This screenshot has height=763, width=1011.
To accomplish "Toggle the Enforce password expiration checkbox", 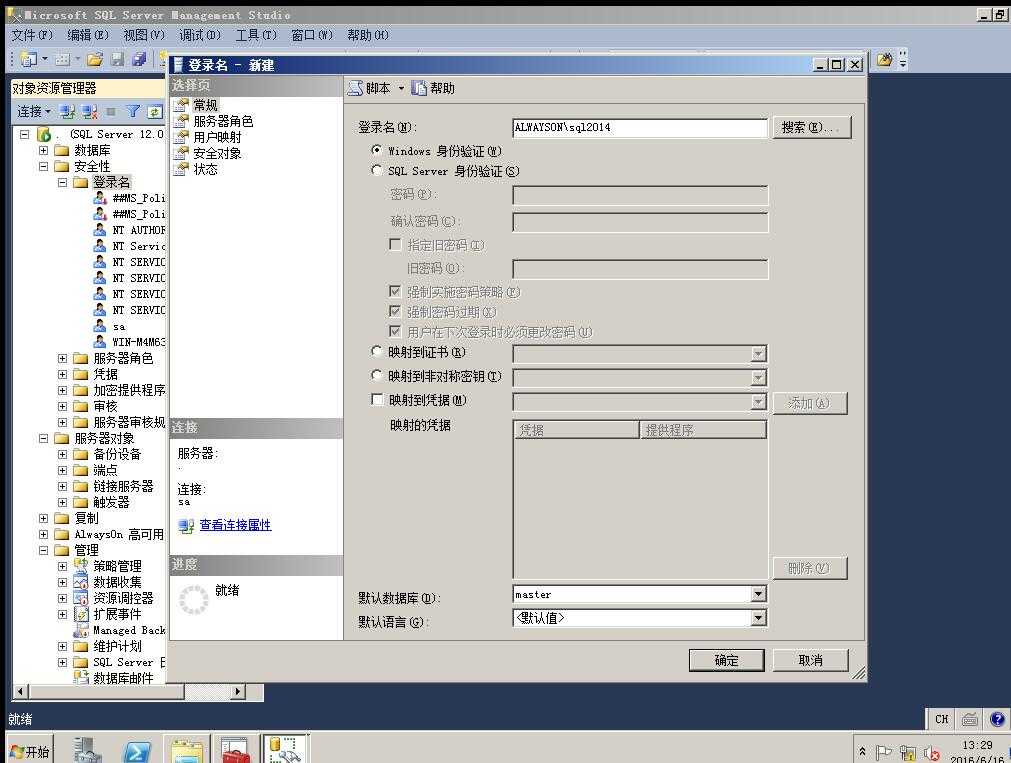I will (x=396, y=312).
